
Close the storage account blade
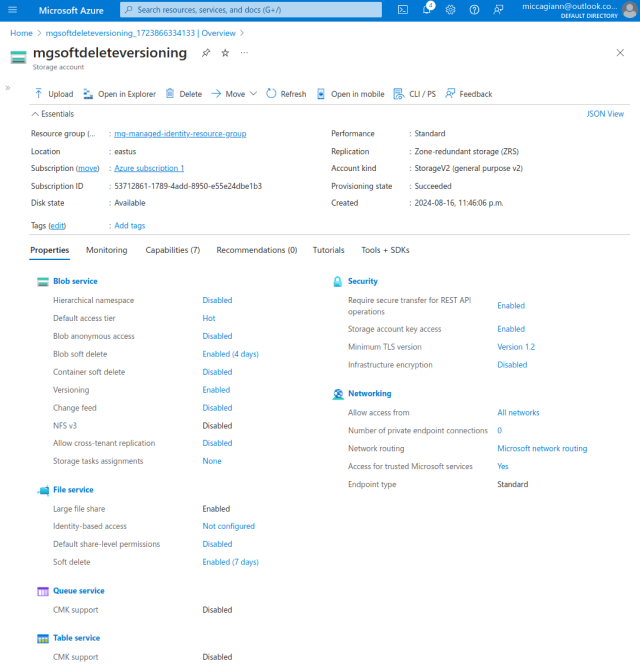point(620,52)
